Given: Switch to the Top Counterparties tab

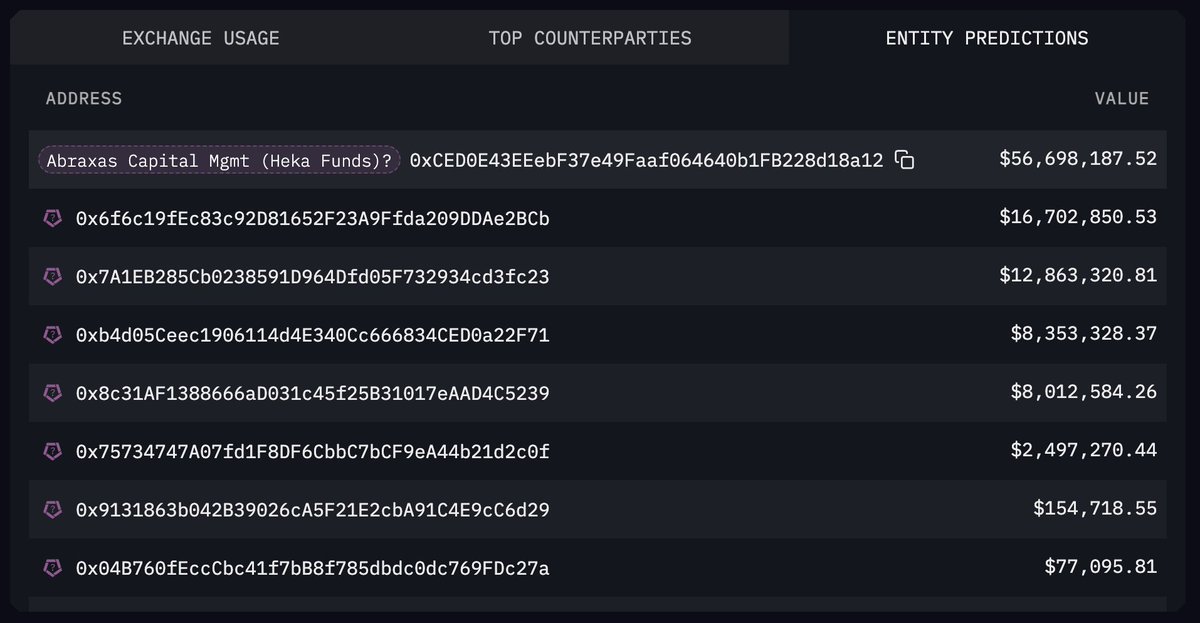Looking at the screenshot, I should [x=590, y=38].
